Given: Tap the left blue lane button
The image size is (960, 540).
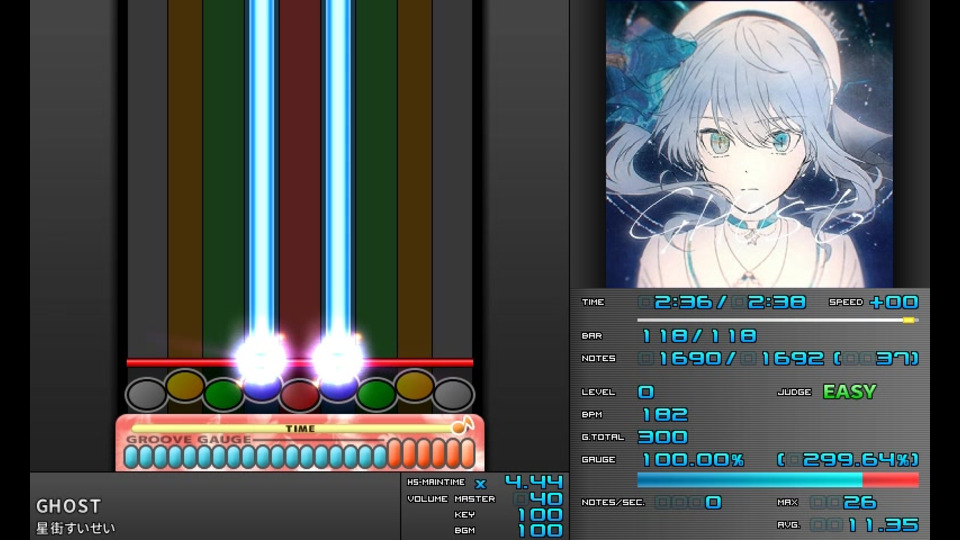Looking at the screenshot, I should [261, 386].
